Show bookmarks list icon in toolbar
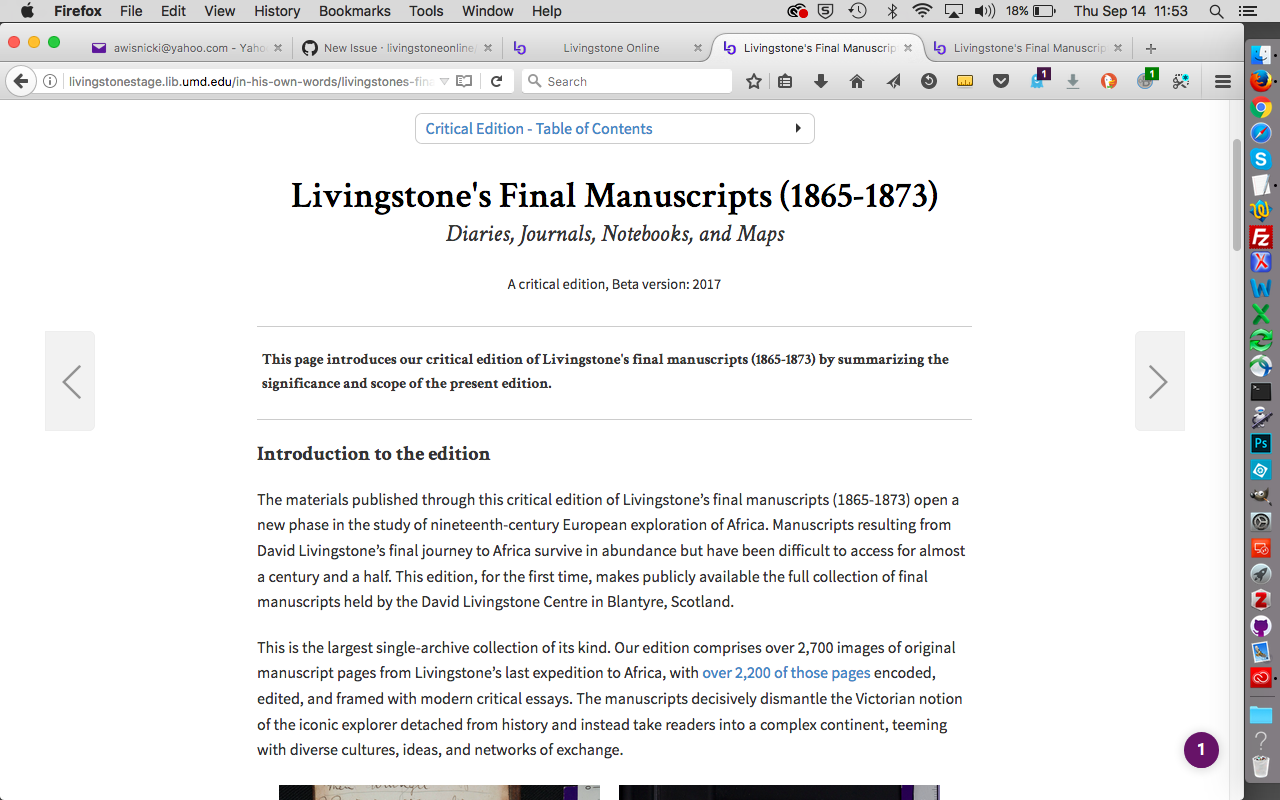The image size is (1280, 800). click(786, 82)
